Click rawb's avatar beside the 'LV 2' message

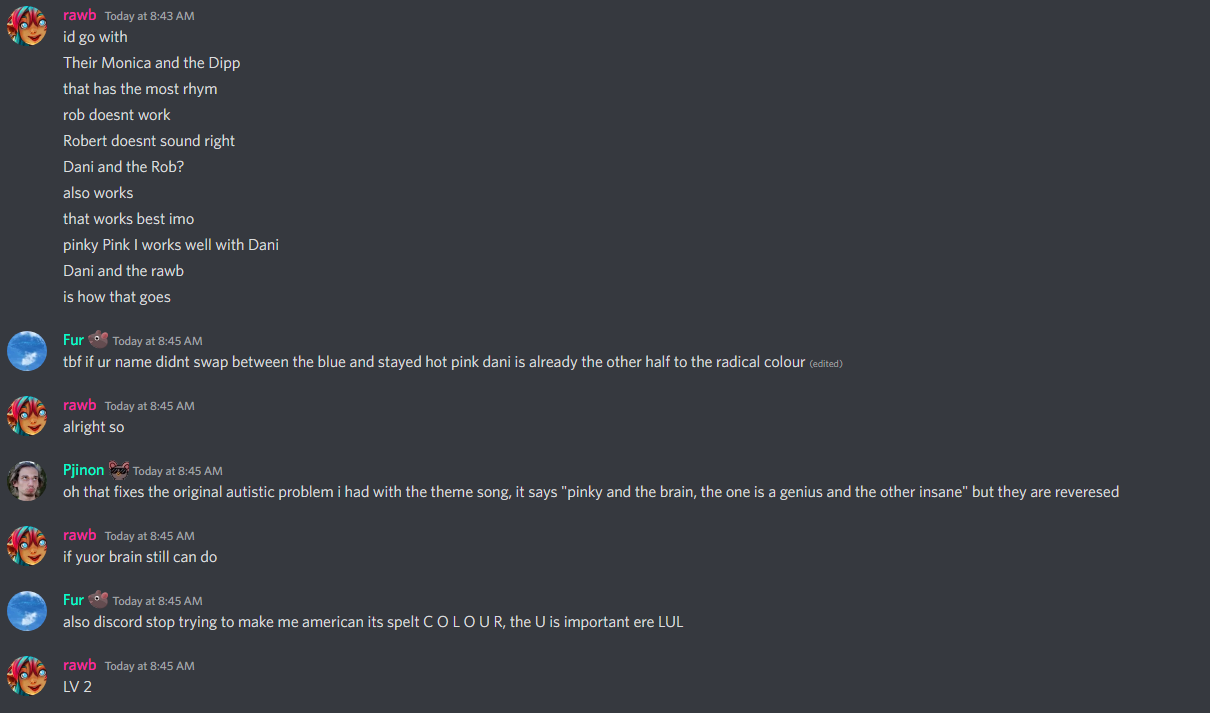point(27,676)
